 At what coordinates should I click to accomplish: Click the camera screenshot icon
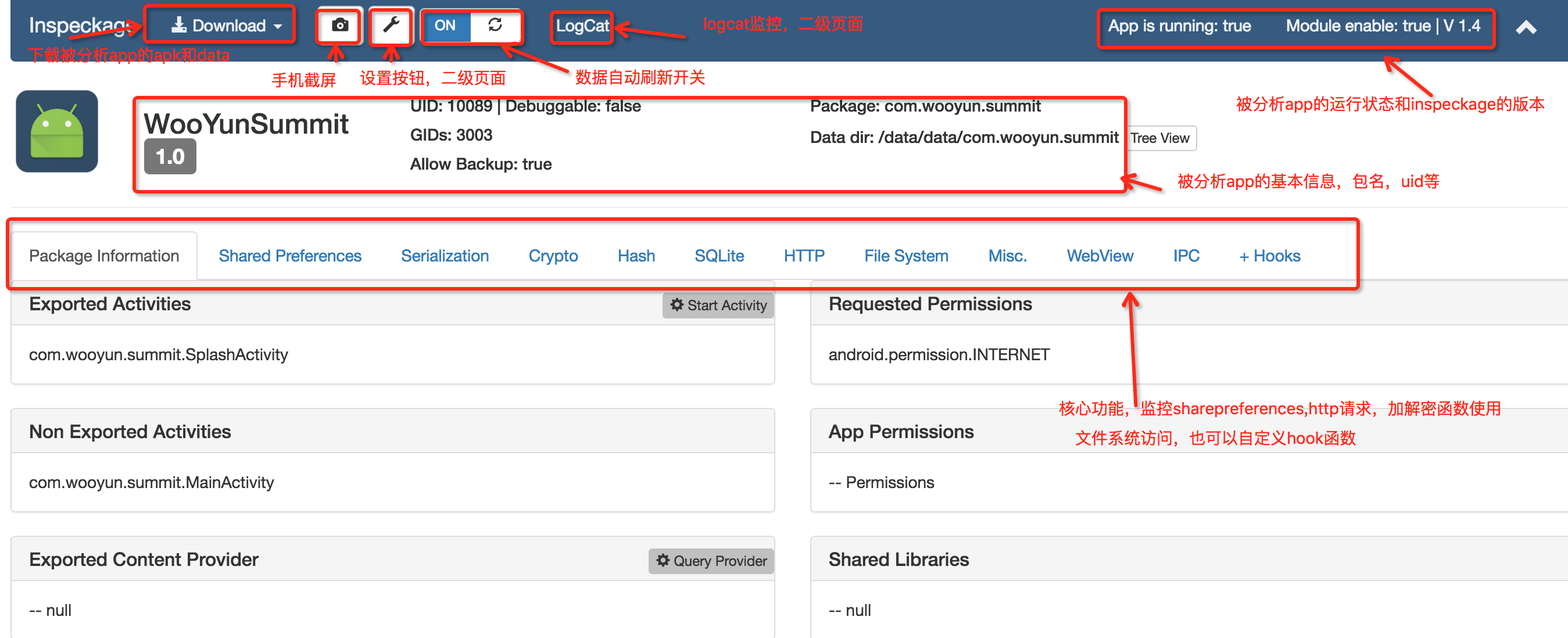[x=339, y=26]
